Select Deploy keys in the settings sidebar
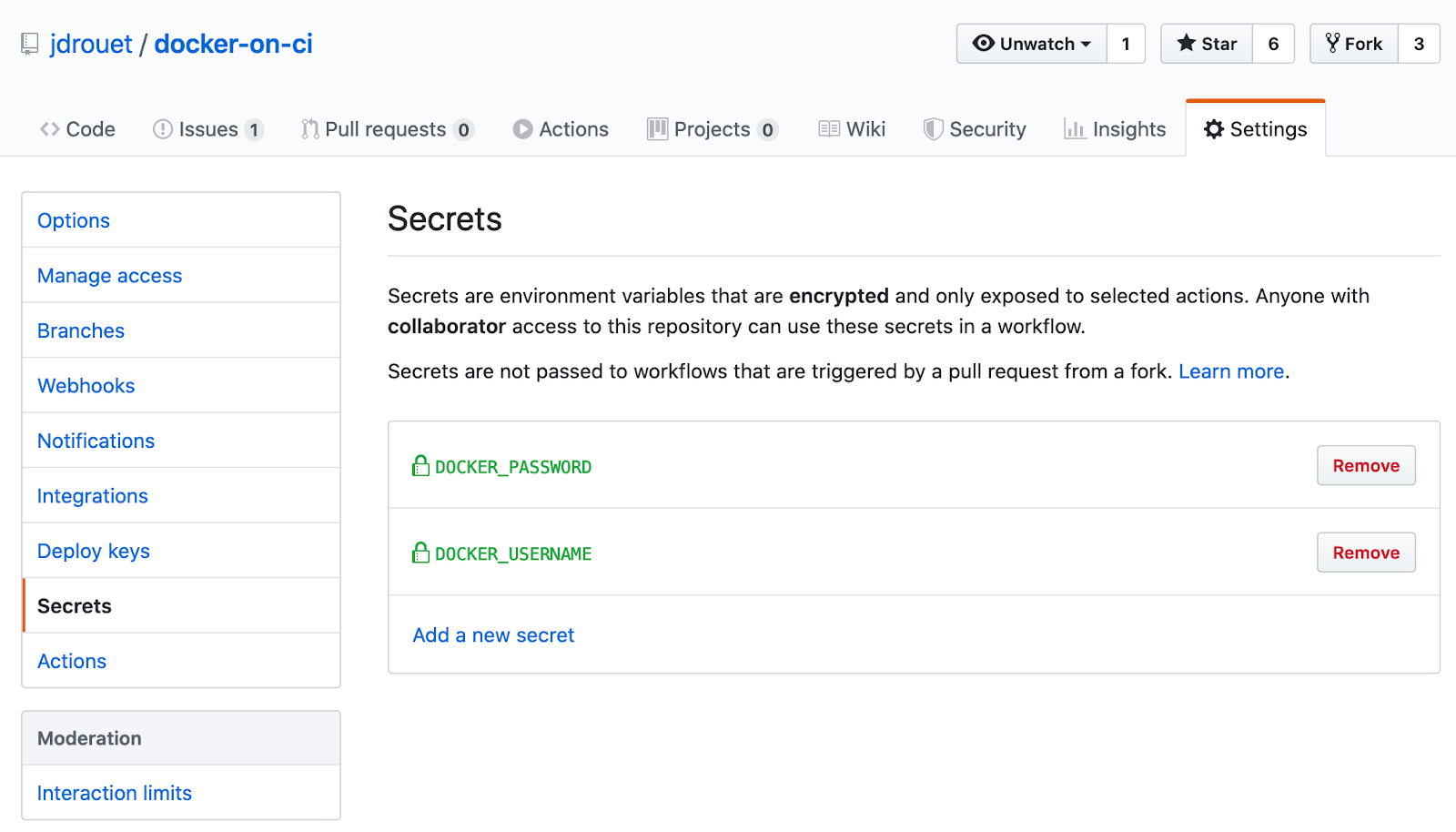Viewport: 1456px width, 832px height. pos(94,551)
